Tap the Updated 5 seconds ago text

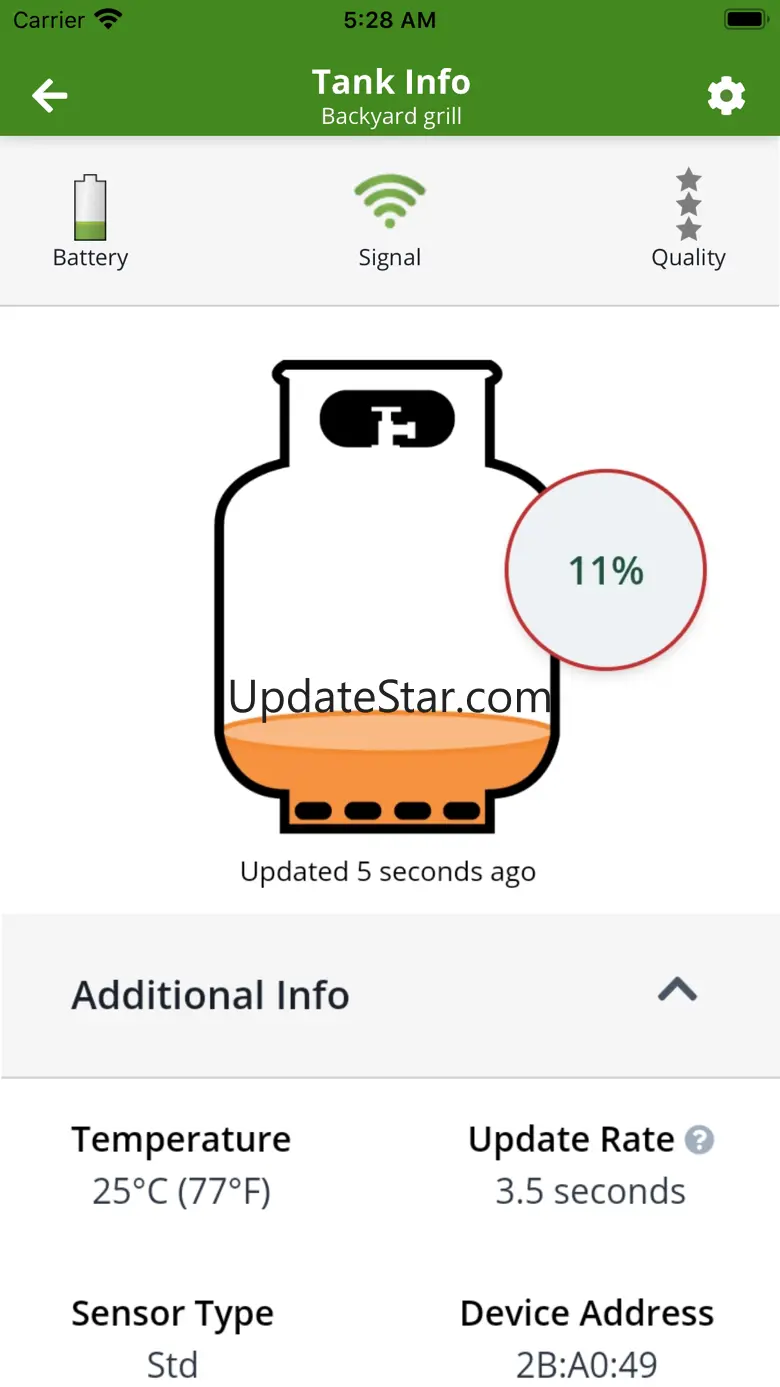[x=388, y=872]
